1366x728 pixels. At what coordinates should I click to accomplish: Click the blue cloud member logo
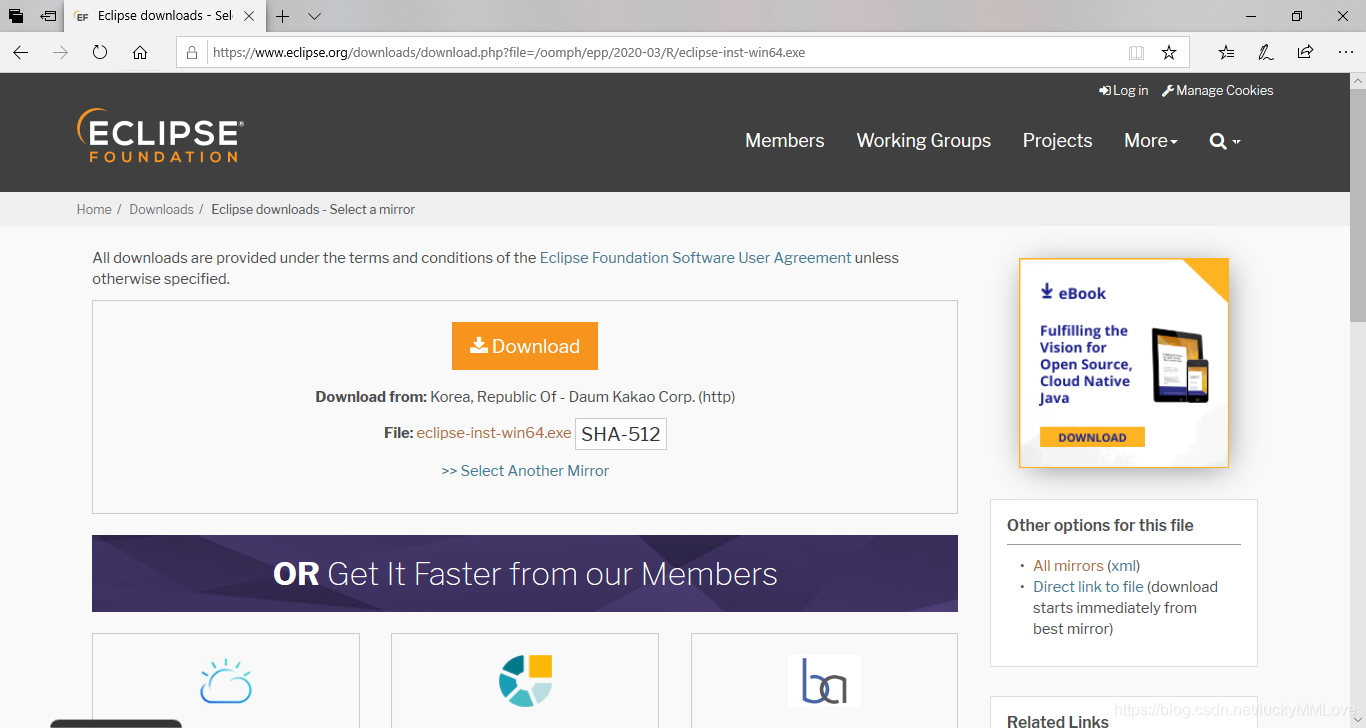click(x=226, y=681)
